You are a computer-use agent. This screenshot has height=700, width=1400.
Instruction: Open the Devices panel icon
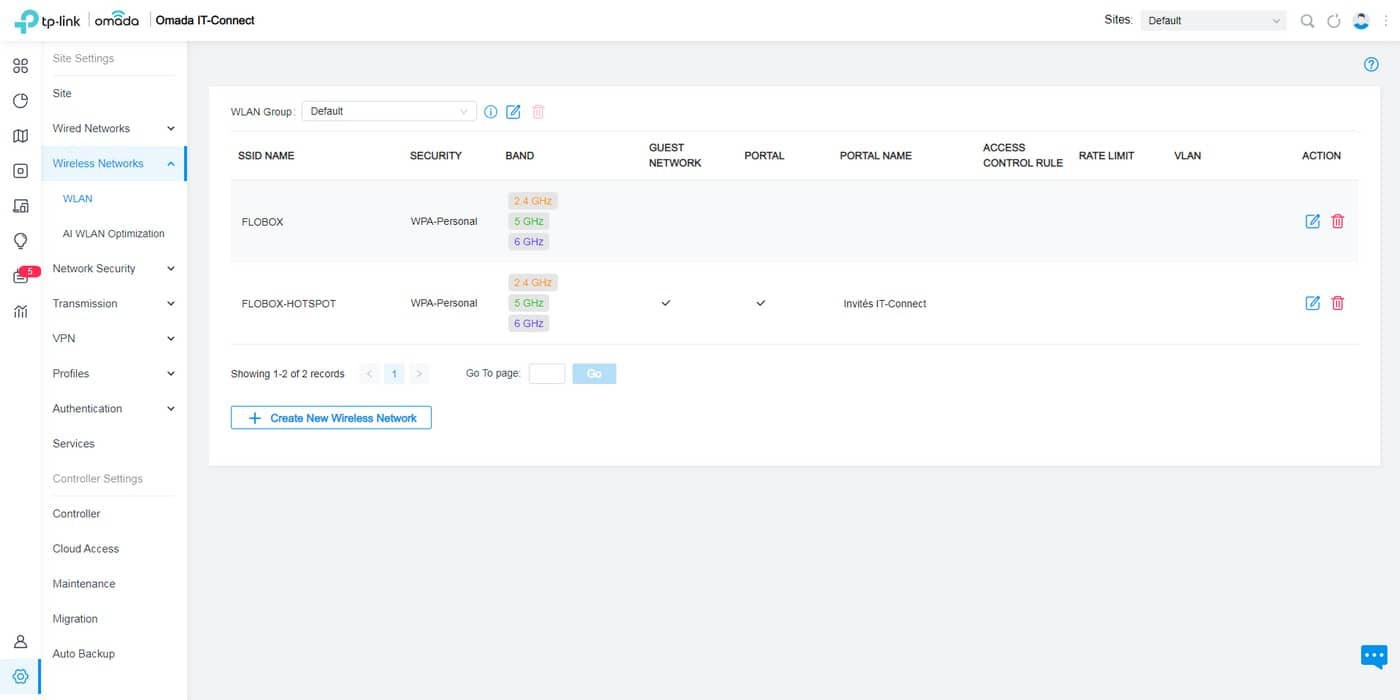(20, 170)
